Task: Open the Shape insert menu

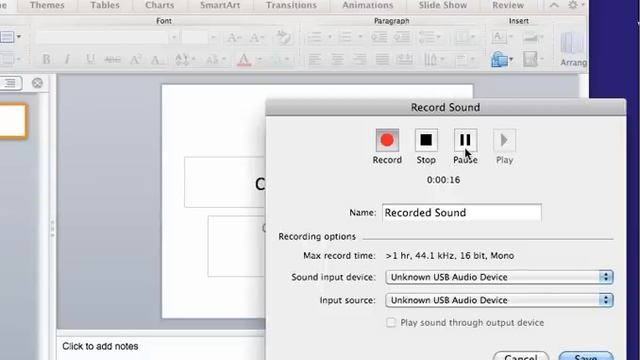Action: tap(502, 60)
